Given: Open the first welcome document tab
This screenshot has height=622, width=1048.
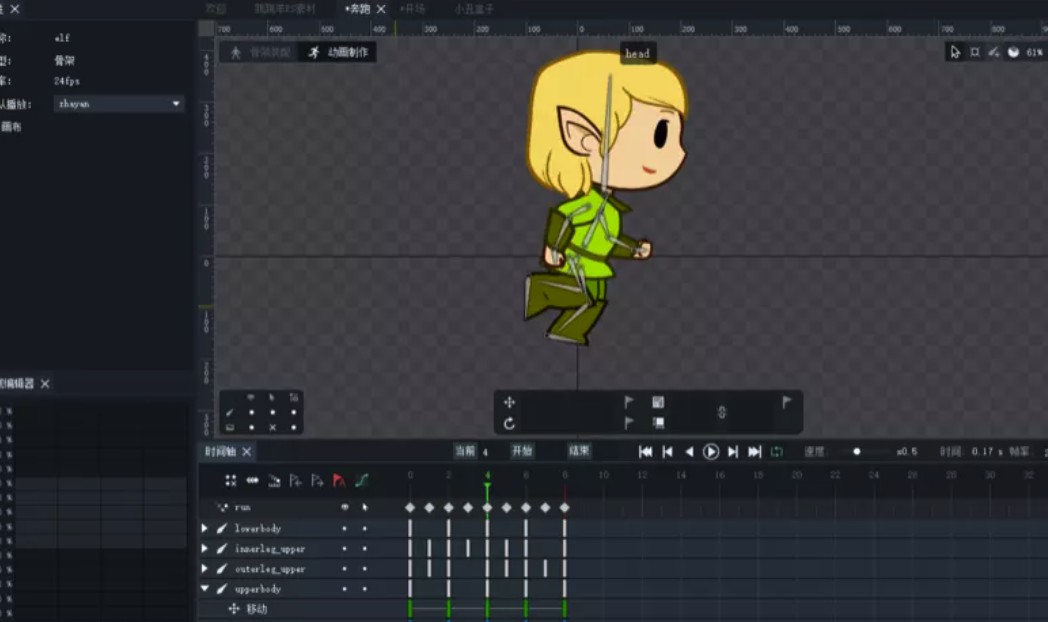Looking at the screenshot, I should (x=216, y=9).
